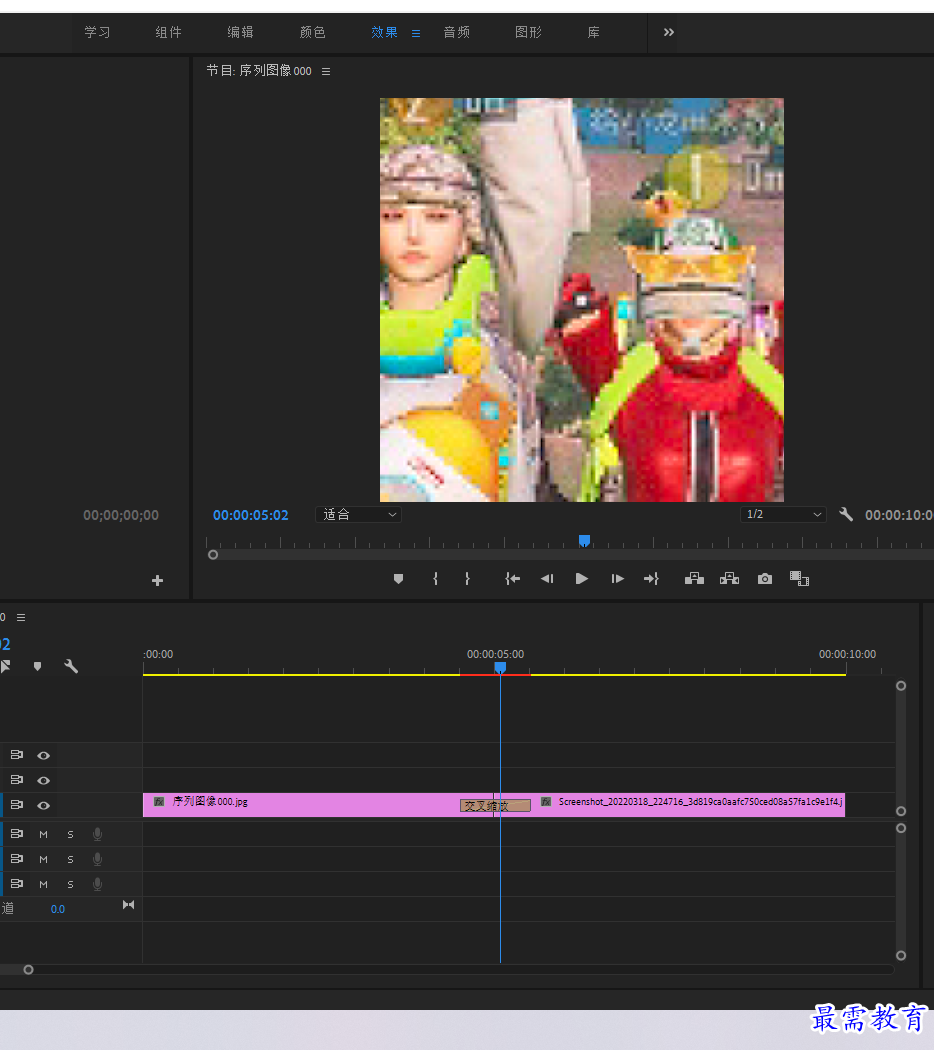Click the Program monitor playhead marker
The image size is (934, 1050).
585,540
